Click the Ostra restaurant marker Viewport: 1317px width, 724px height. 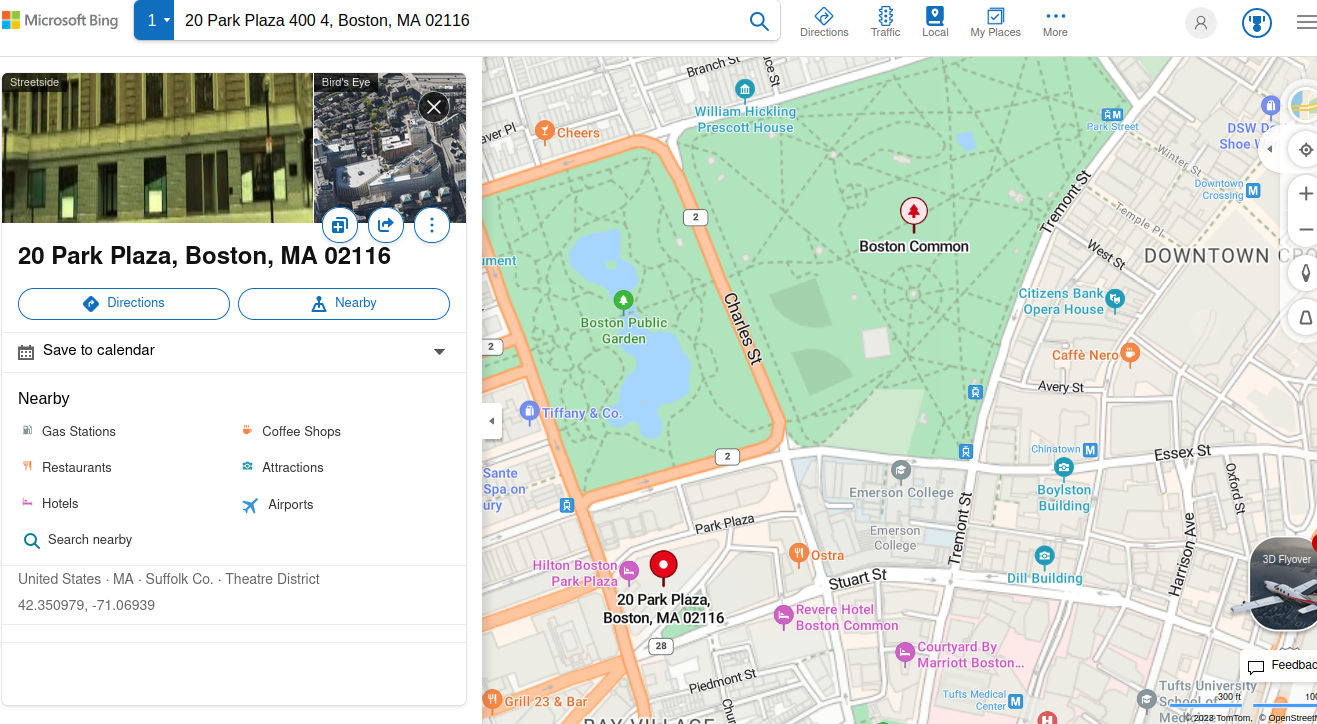(798, 552)
